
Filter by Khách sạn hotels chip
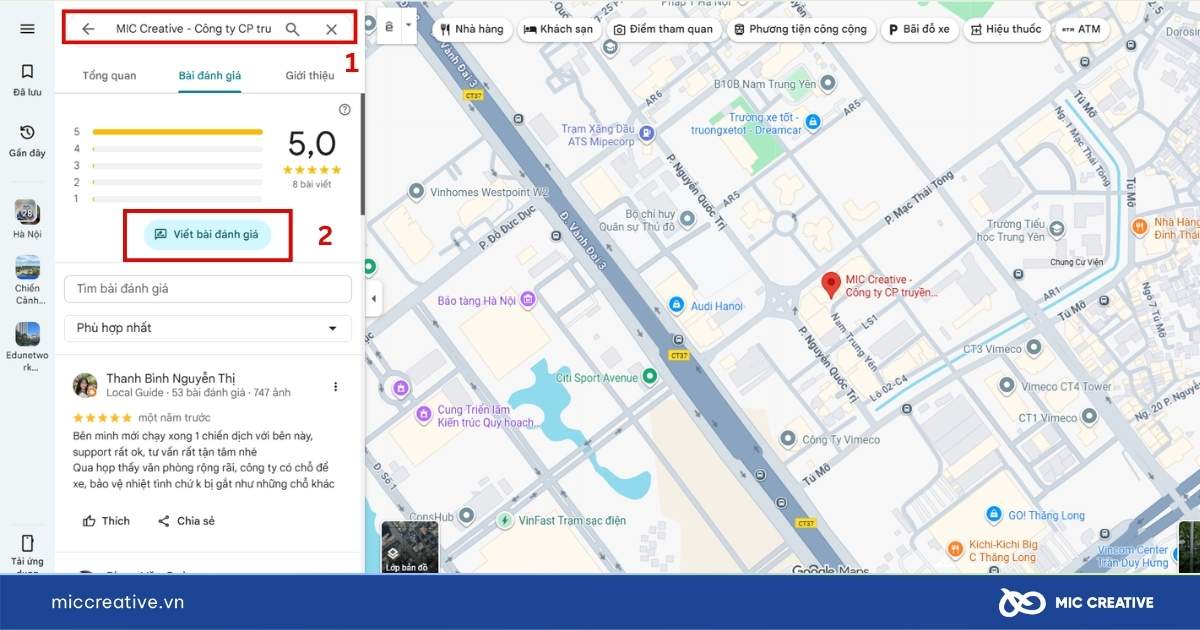[559, 29]
